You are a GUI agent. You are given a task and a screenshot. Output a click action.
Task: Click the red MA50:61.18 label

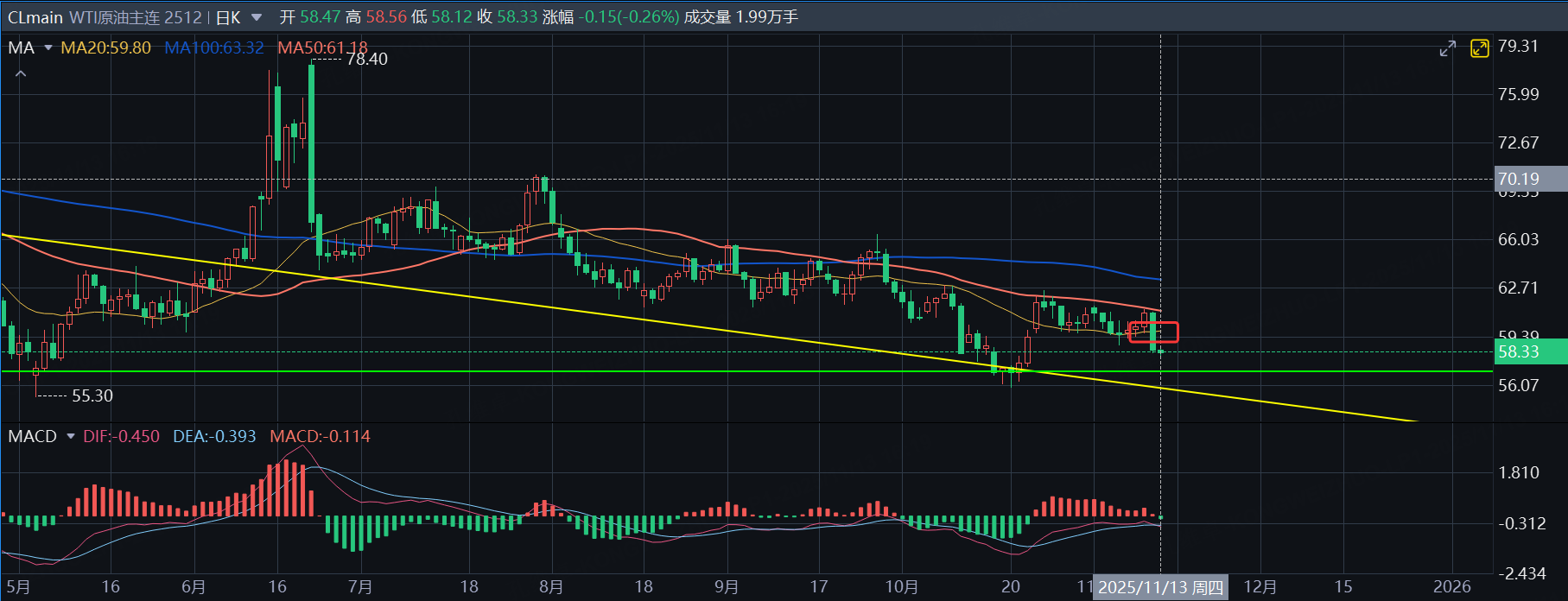tap(321, 48)
